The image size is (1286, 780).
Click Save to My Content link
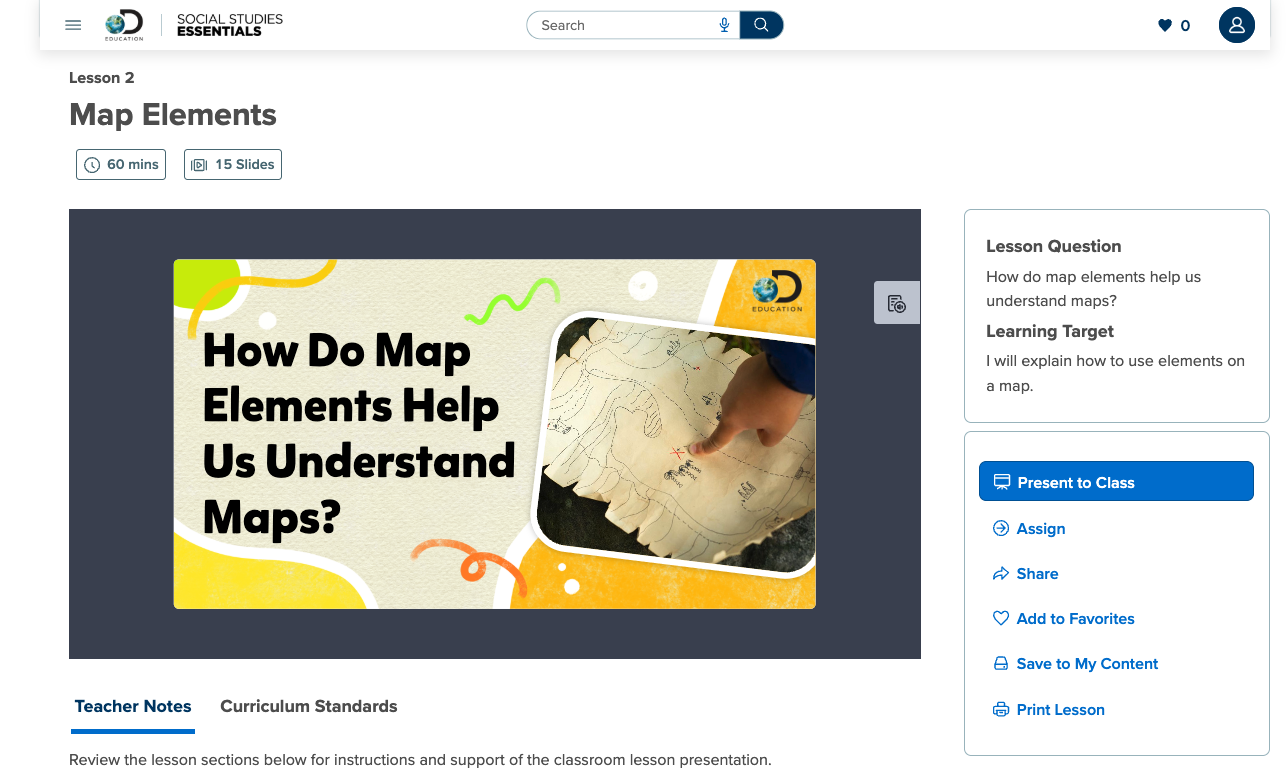pyautogui.click(x=1087, y=664)
